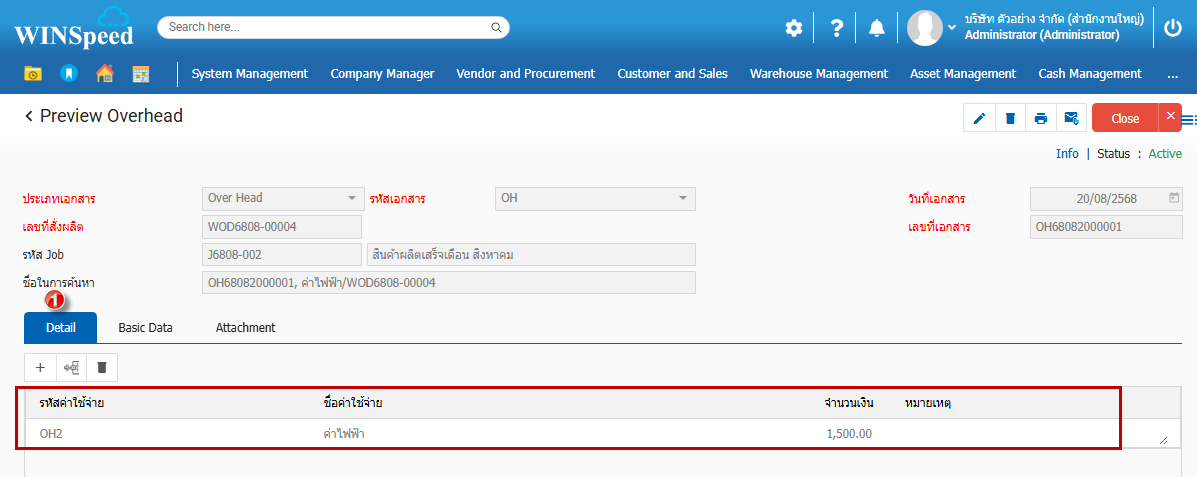Screen dimensions: 1197x477
Task: Open the Attachment tab
Action: click(245, 327)
